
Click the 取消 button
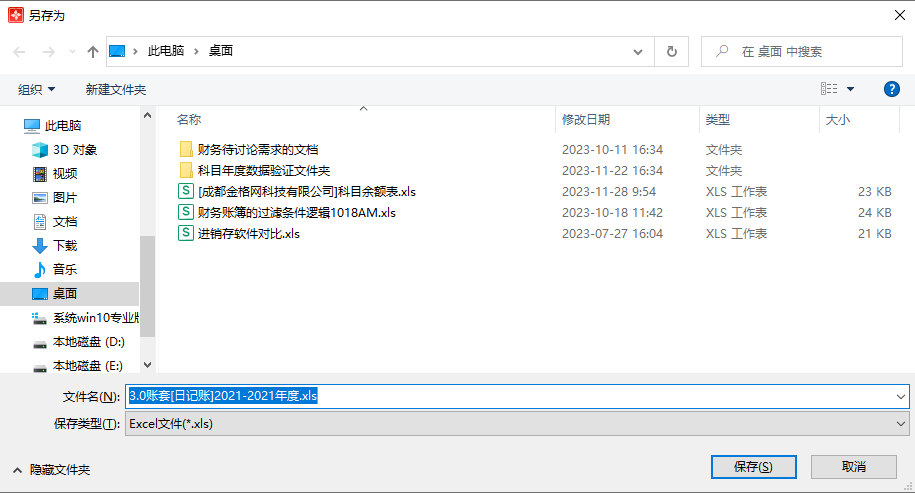[853, 467]
